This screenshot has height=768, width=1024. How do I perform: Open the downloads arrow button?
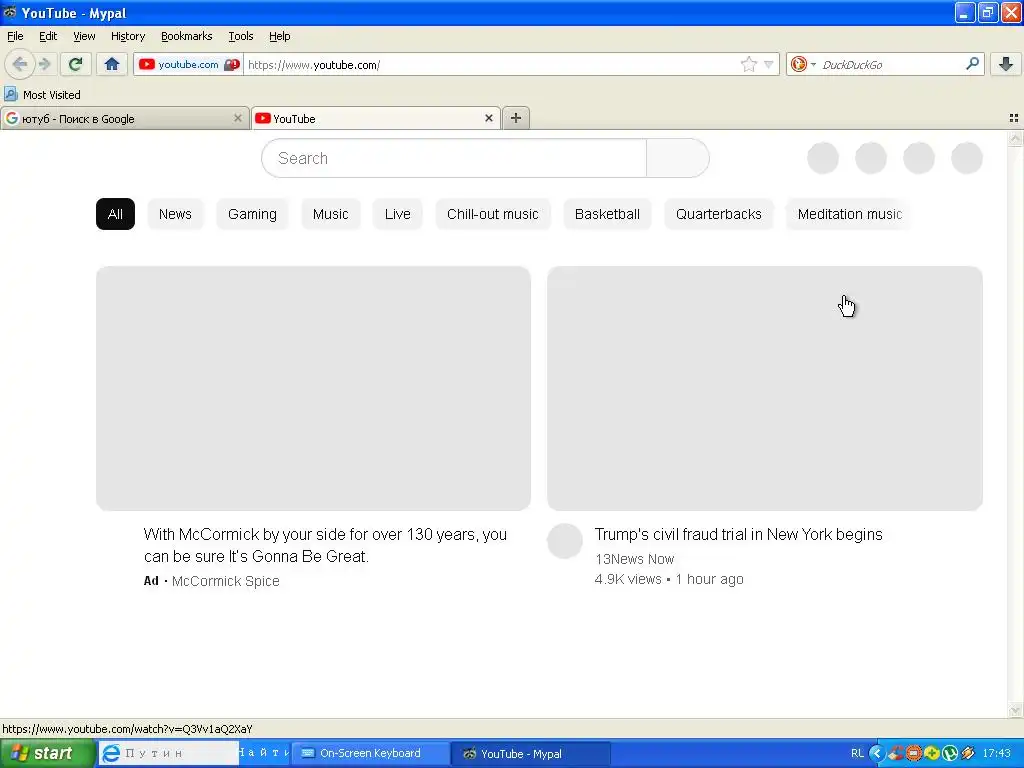click(x=1006, y=64)
